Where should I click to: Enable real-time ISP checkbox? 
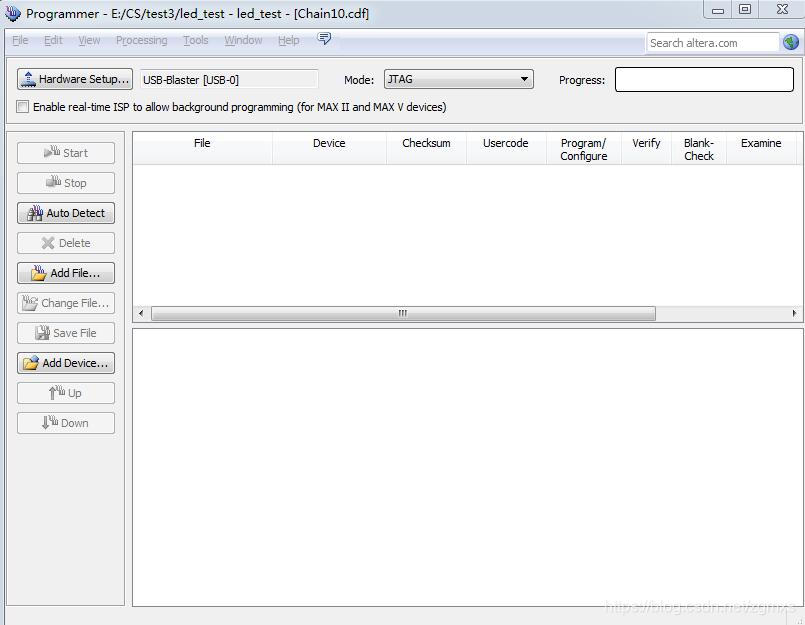(x=23, y=107)
